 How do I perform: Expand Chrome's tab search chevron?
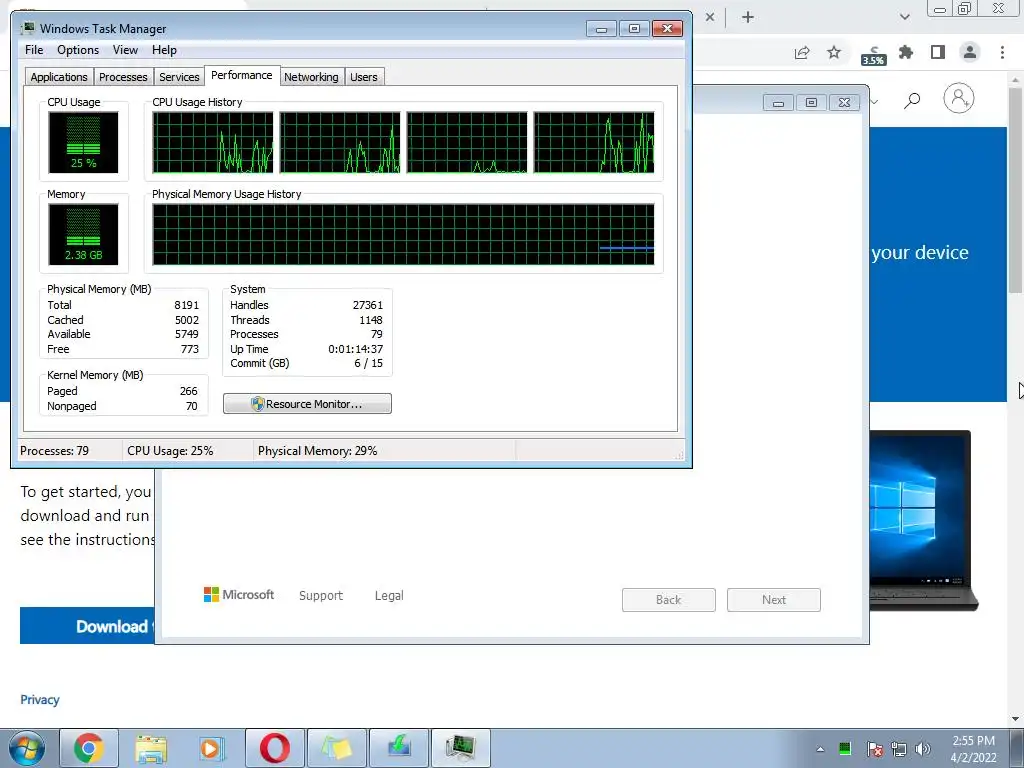pyautogui.click(x=904, y=17)
